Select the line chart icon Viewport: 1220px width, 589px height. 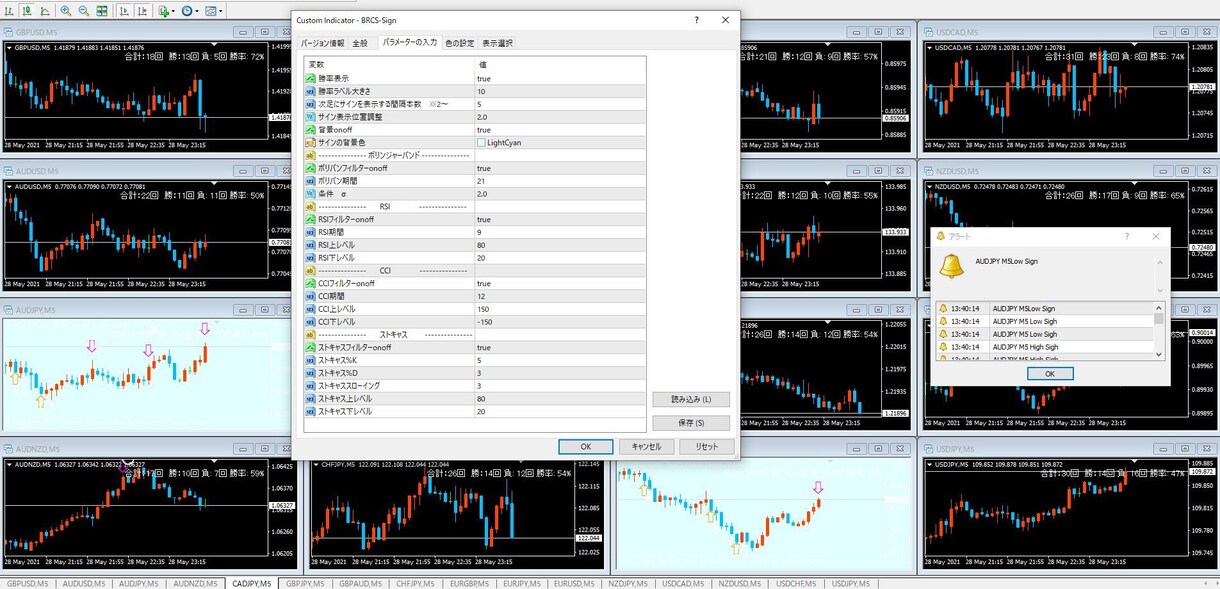45,11
